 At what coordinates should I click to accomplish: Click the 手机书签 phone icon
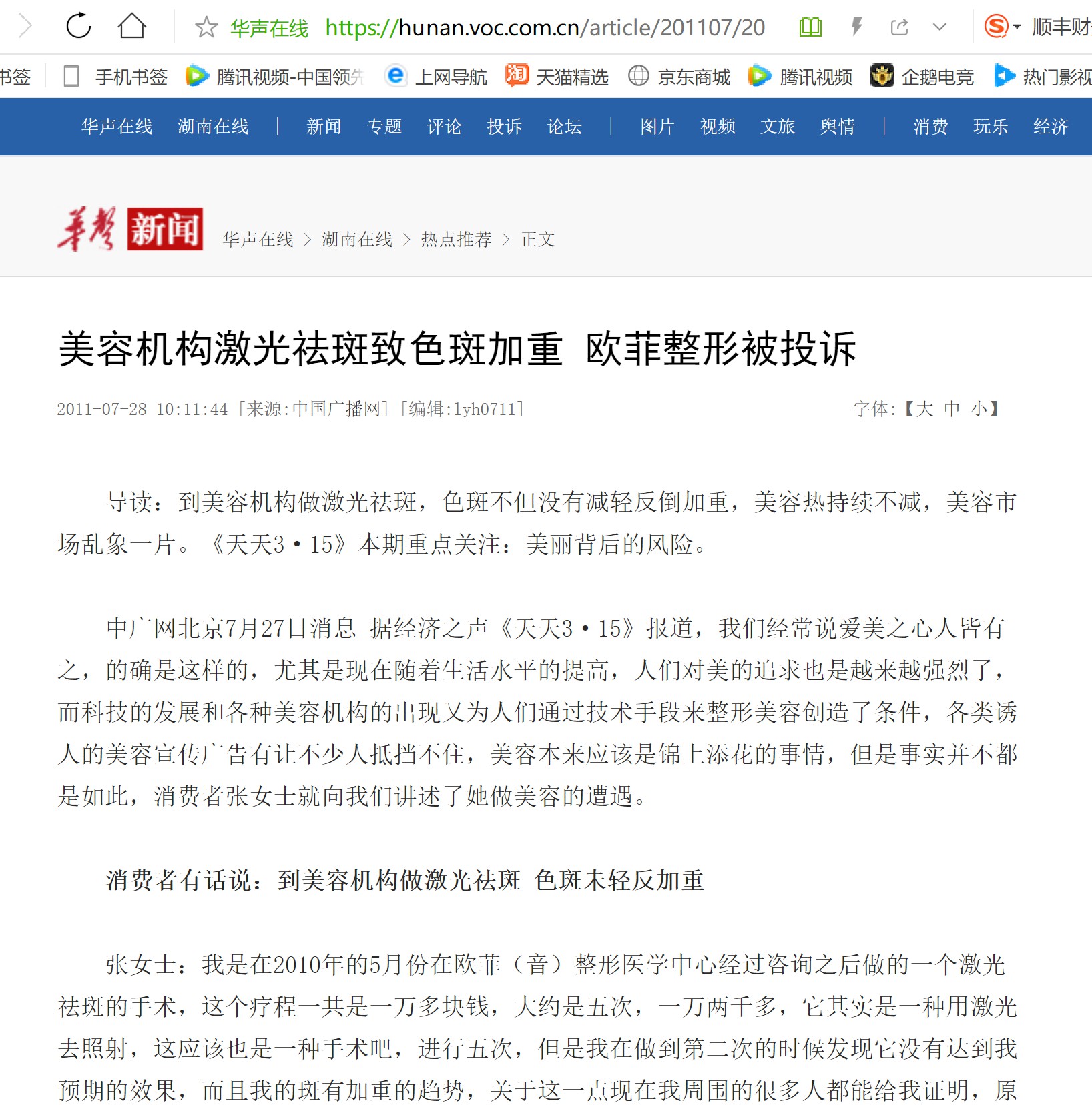pos(71,76)
